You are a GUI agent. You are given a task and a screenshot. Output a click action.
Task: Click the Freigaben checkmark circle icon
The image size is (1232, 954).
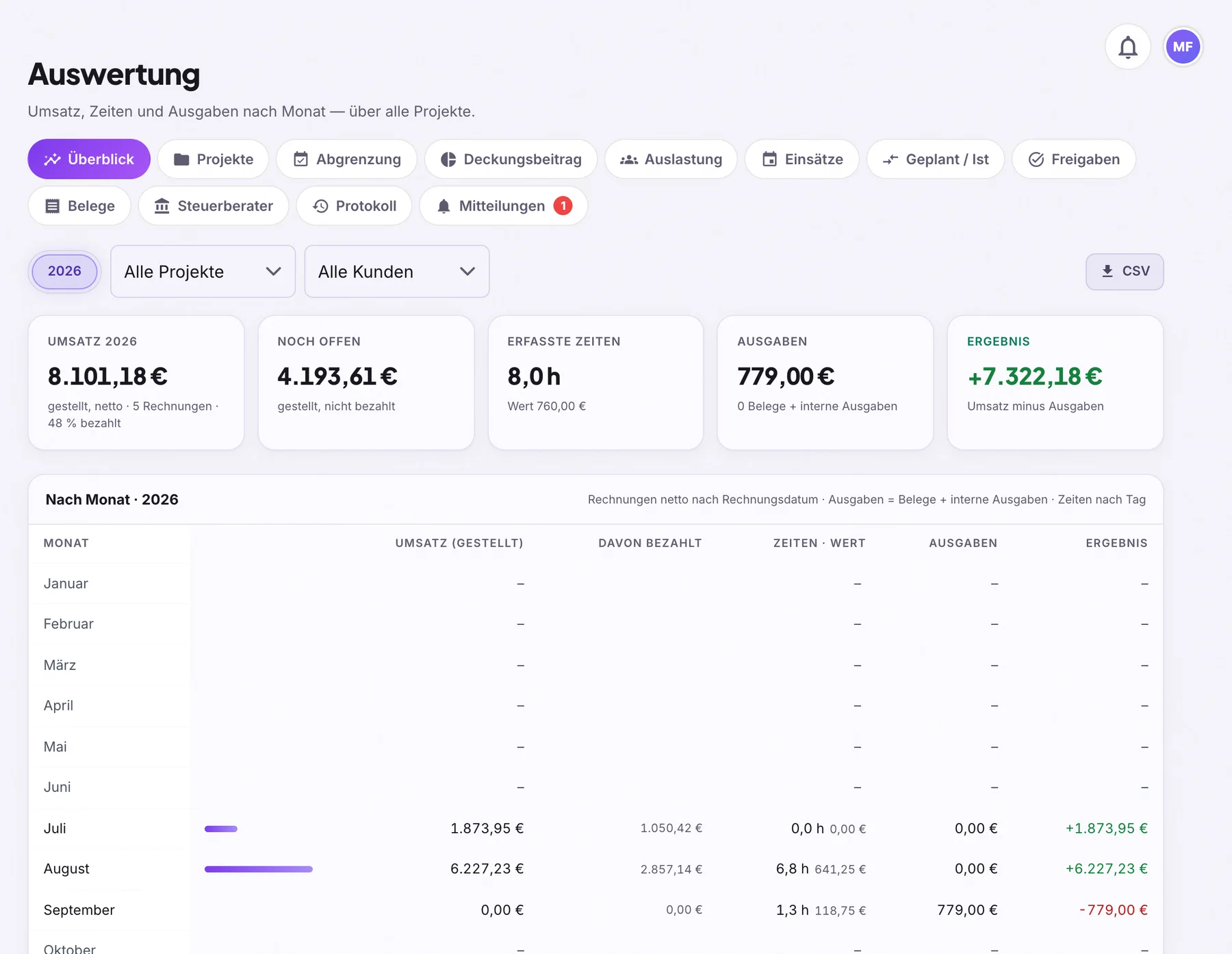(x=1036, y=159)
